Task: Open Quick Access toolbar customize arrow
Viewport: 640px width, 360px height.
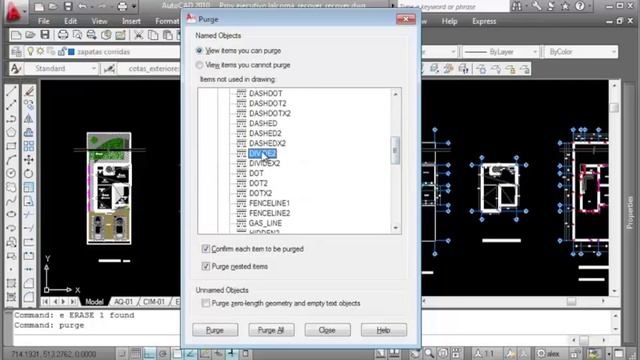Action: click(134, 7)
